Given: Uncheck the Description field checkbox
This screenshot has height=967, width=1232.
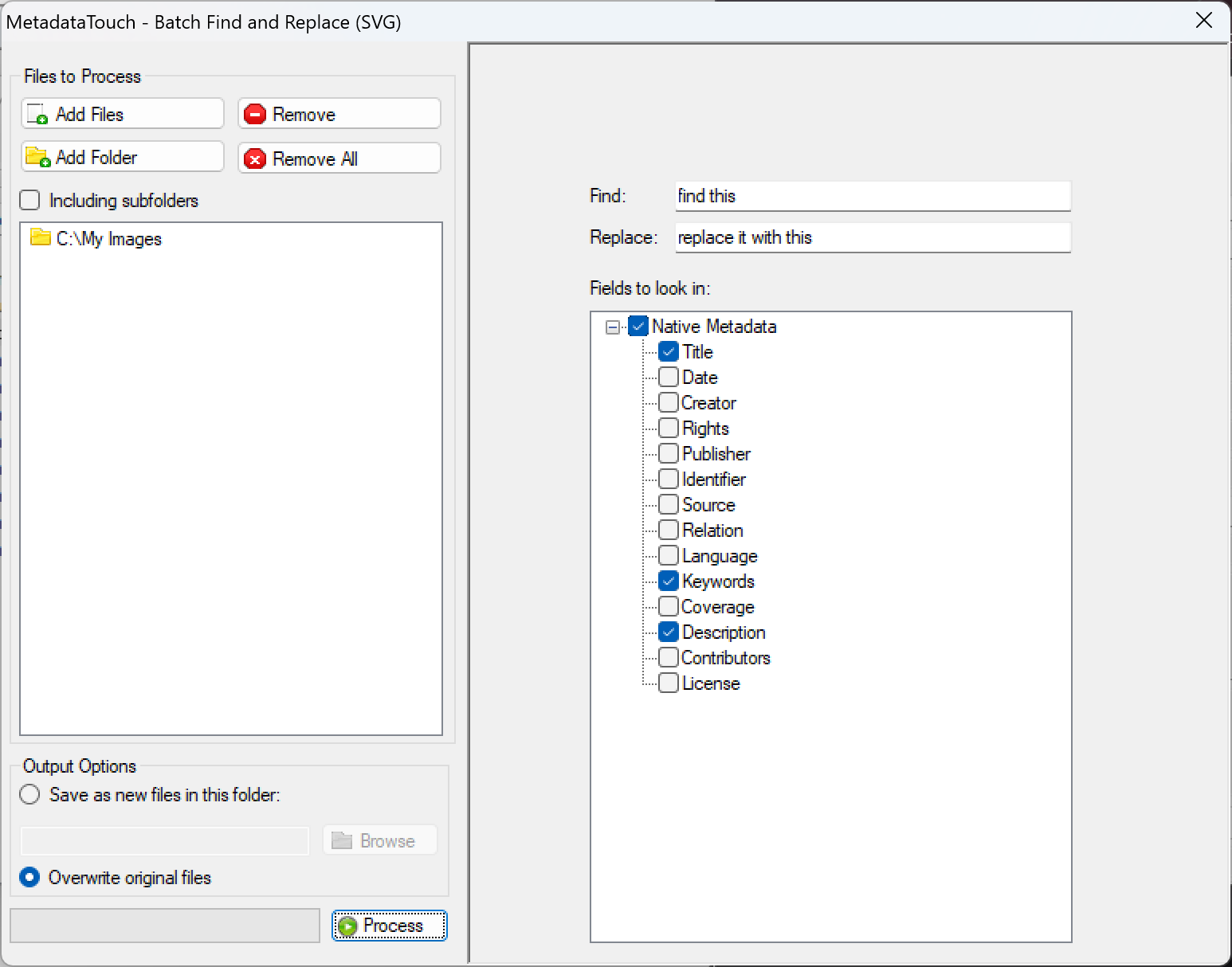Looking at the screenshot, I should click(x=669, y=632).
